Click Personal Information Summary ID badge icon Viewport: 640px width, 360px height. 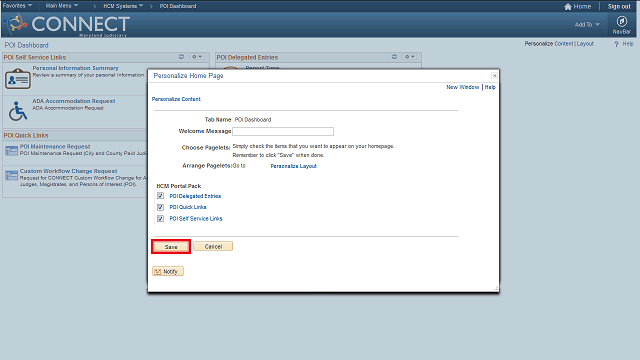coord(18,78)
